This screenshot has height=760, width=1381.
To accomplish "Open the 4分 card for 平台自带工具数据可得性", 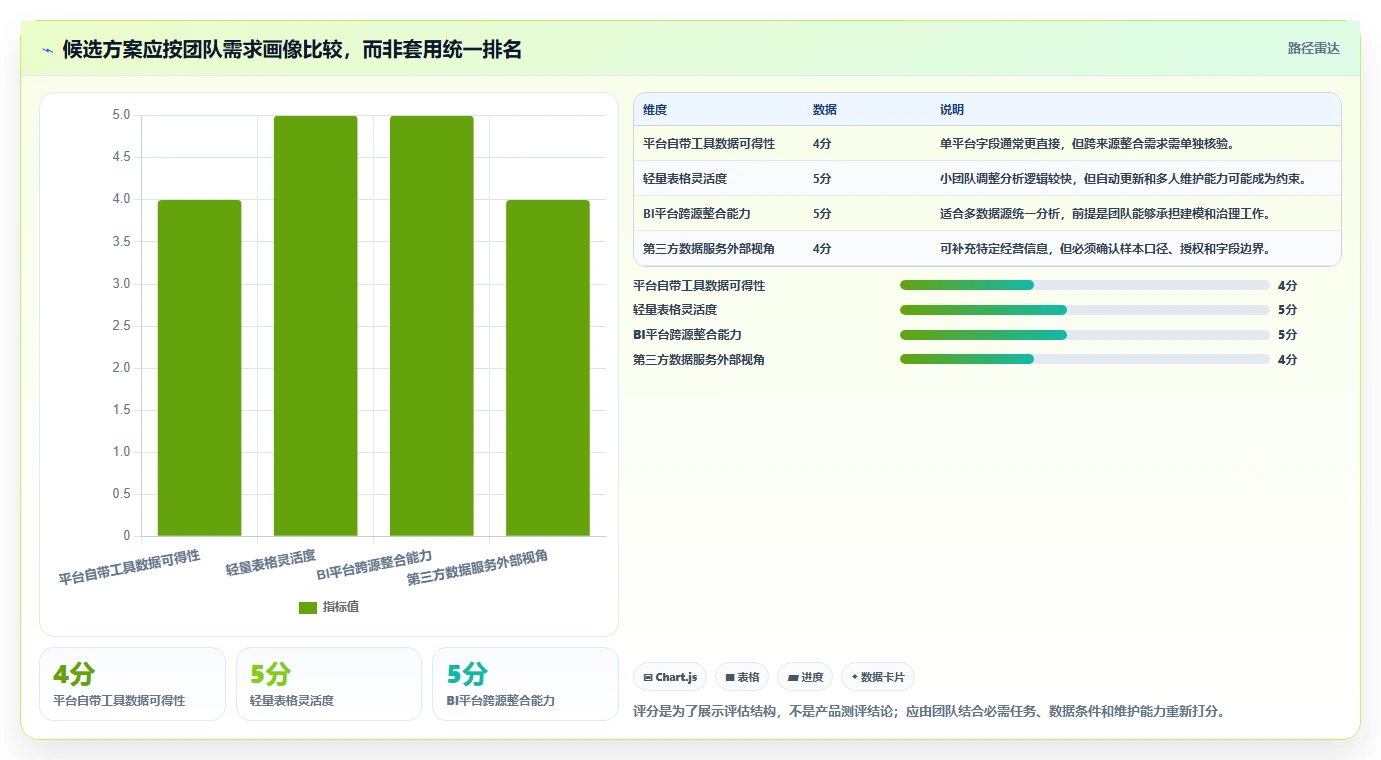I will (x=132, y=684).
